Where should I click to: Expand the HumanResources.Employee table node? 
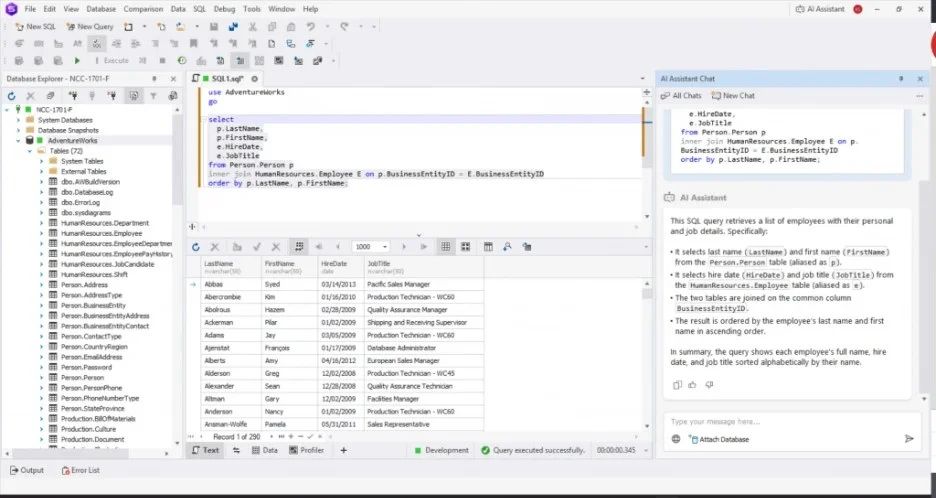click(x=41, y=233)
